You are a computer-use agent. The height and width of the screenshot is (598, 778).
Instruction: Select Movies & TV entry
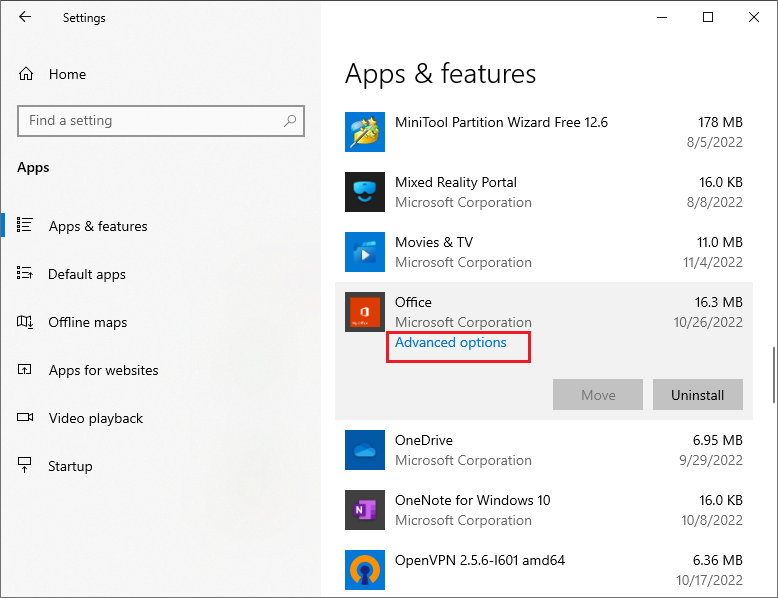tap(434, 242)
